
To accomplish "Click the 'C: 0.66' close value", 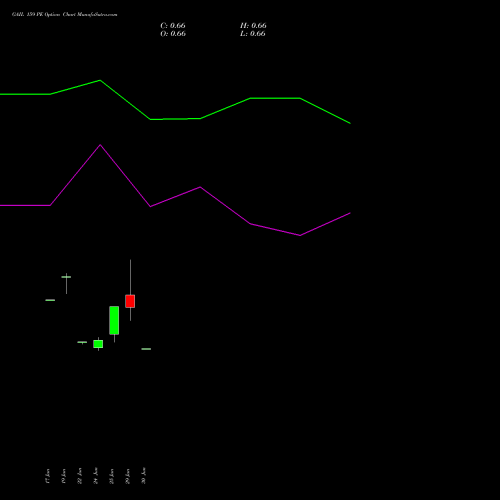I will click(x=173, y=26).
